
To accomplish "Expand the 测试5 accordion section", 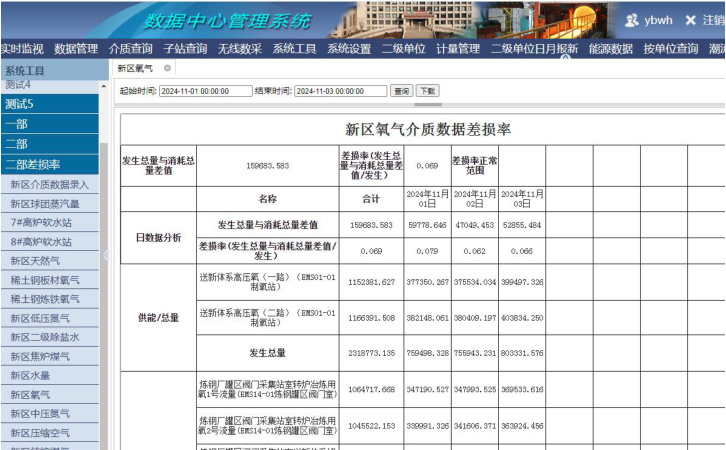I will click(x=50, y=103).
